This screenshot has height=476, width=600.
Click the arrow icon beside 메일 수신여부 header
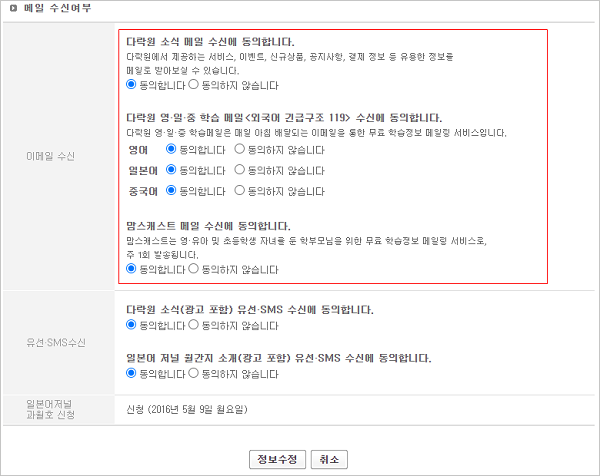[11, 8]
